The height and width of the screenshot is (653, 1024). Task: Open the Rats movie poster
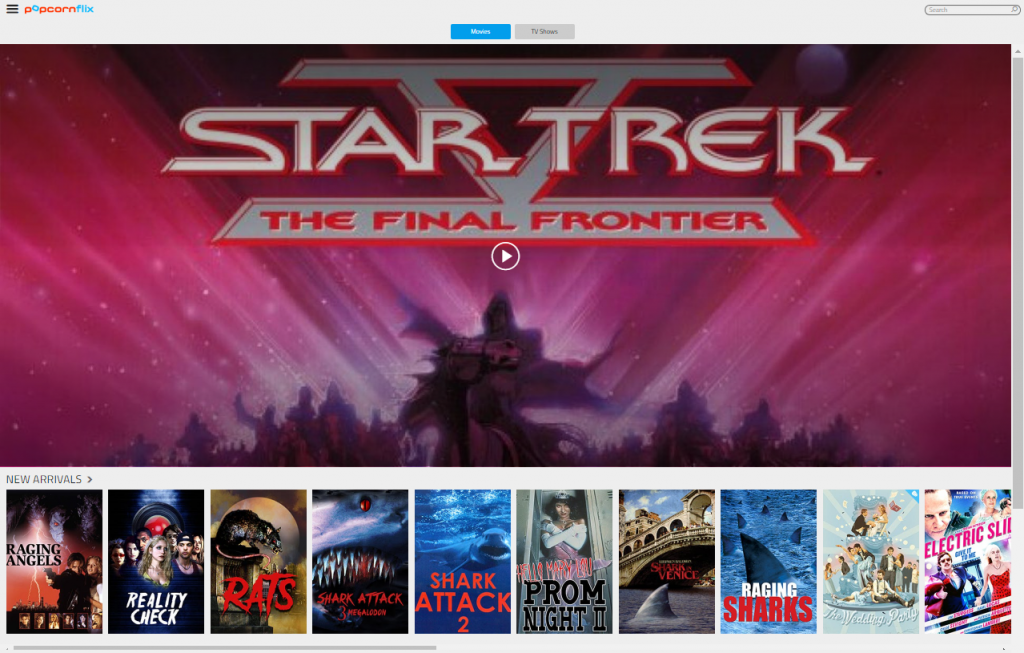point(259,562)
